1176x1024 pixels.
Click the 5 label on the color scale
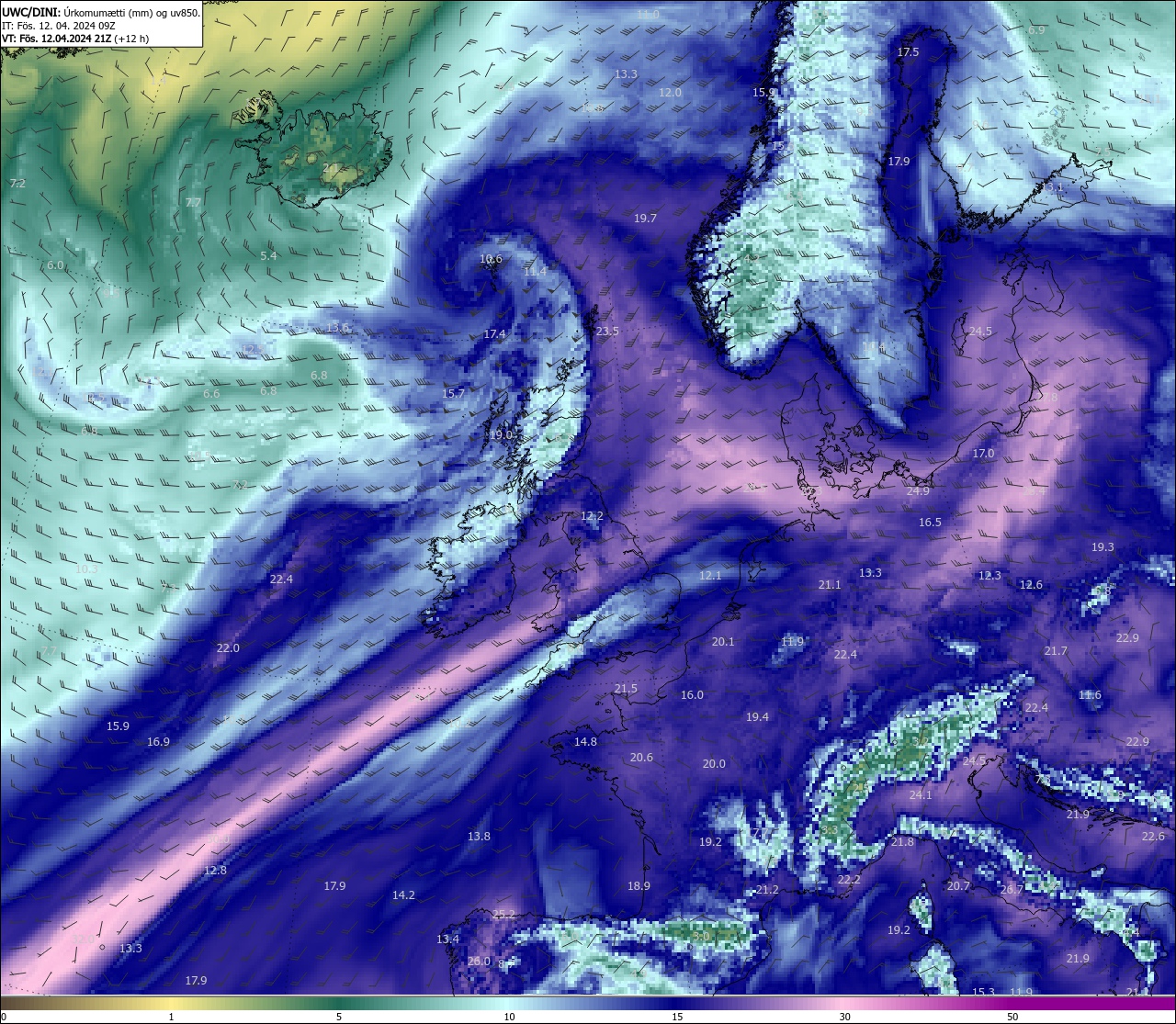pyautogui.click(x=339, y=1017)
